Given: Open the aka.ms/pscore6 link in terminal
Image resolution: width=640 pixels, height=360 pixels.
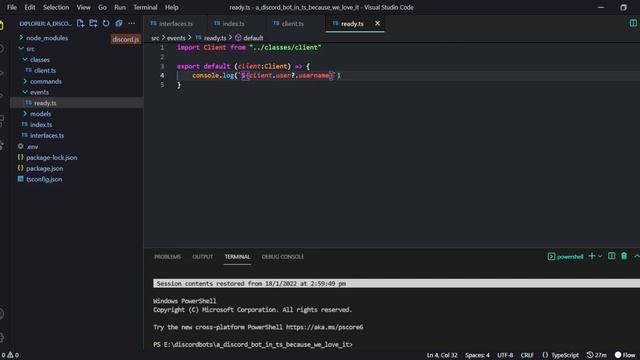Looking at the screenshot, I should coord(324,327).
